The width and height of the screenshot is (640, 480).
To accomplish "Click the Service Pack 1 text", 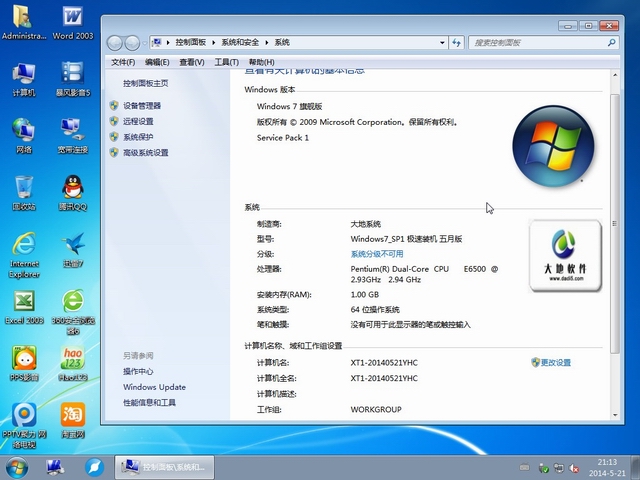I will pyautogui.click(x=283, y=138).
